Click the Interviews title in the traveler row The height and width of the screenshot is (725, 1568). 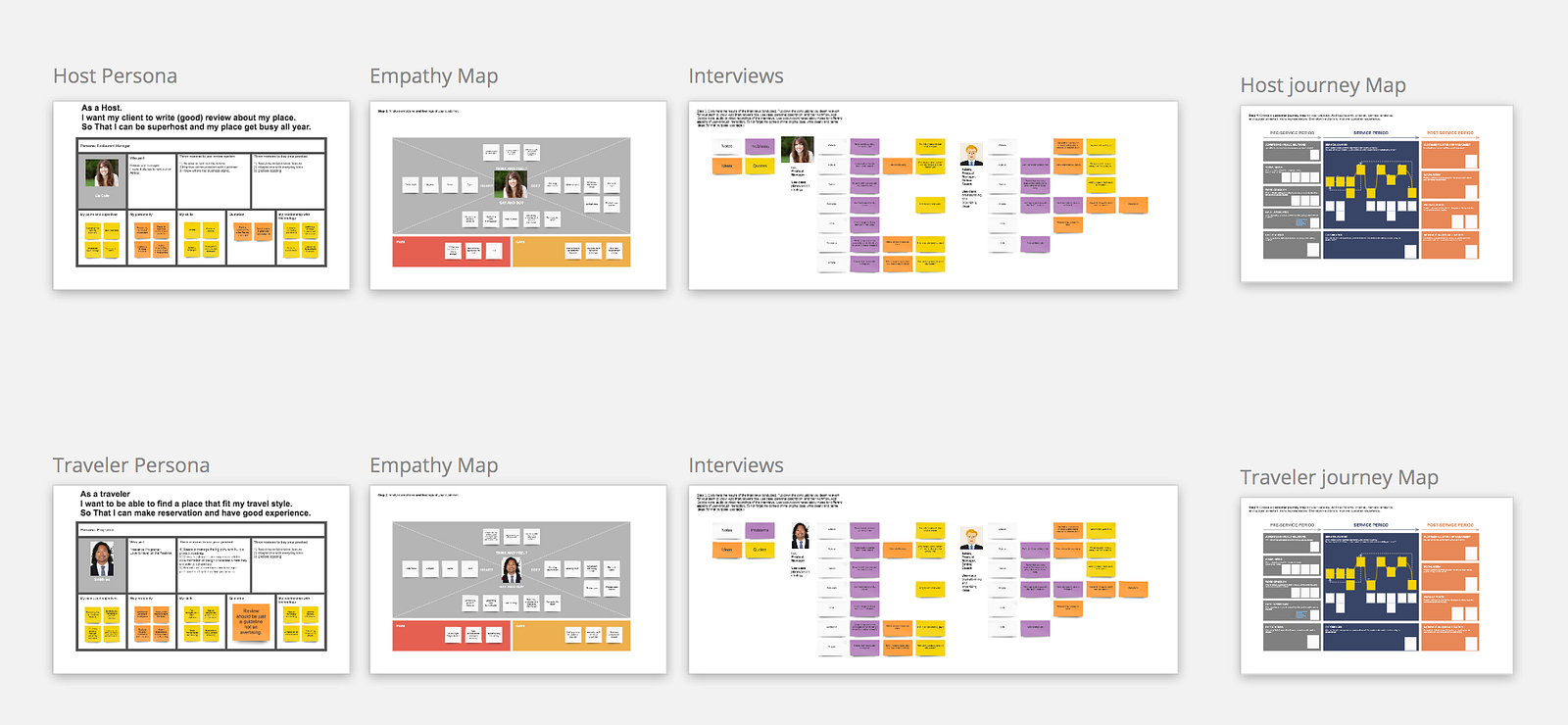736,465
